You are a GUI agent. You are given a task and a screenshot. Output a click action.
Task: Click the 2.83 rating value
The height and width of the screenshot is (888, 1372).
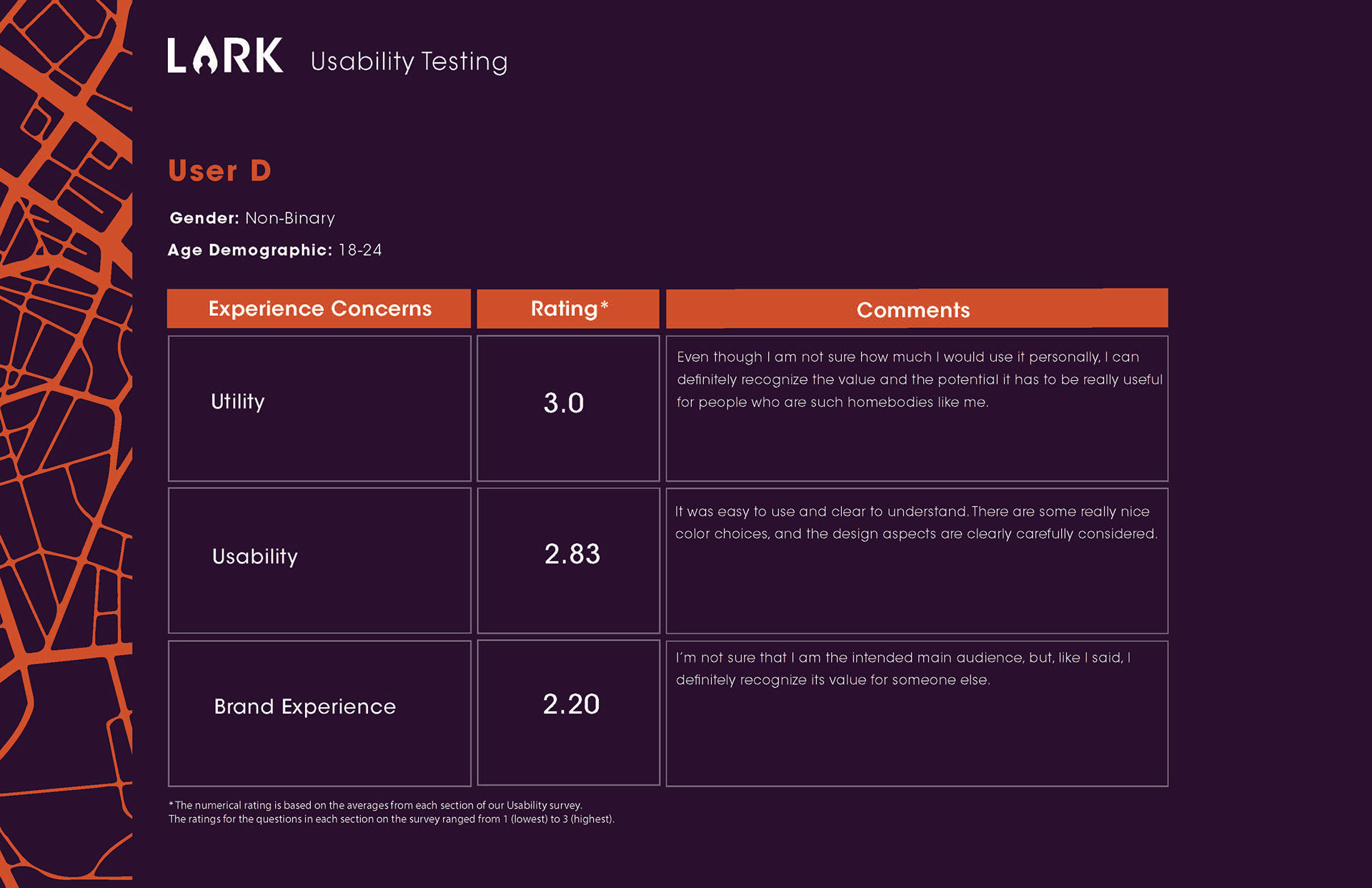pos(572,554)
